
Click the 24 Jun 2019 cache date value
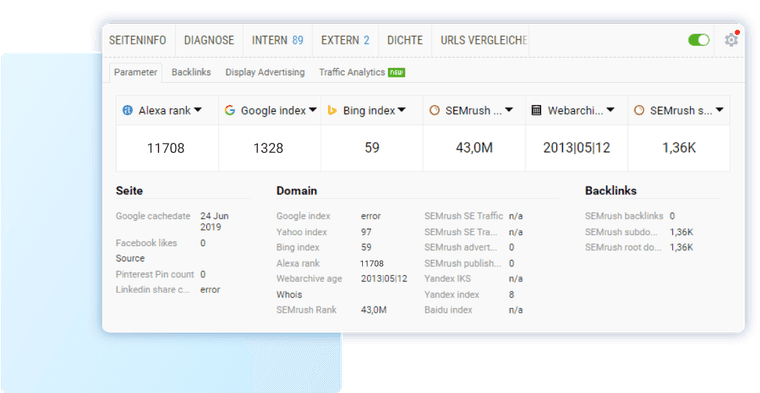(214, 221)
